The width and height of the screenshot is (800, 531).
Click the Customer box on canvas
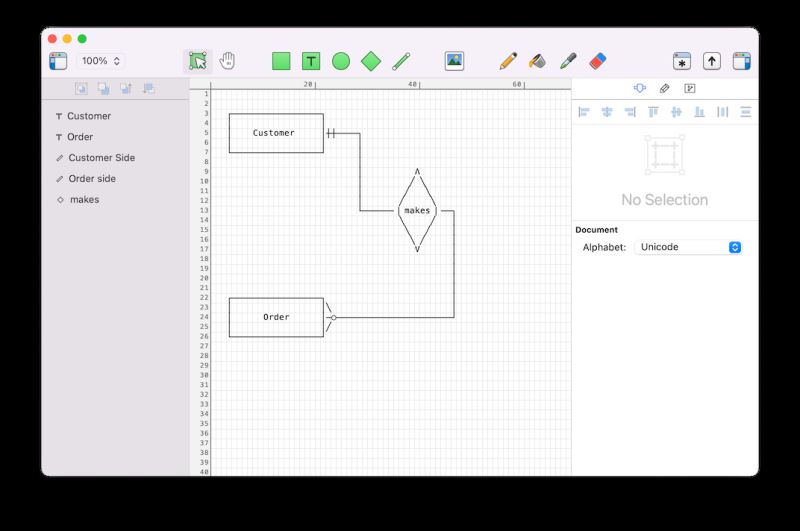(276, 133)
